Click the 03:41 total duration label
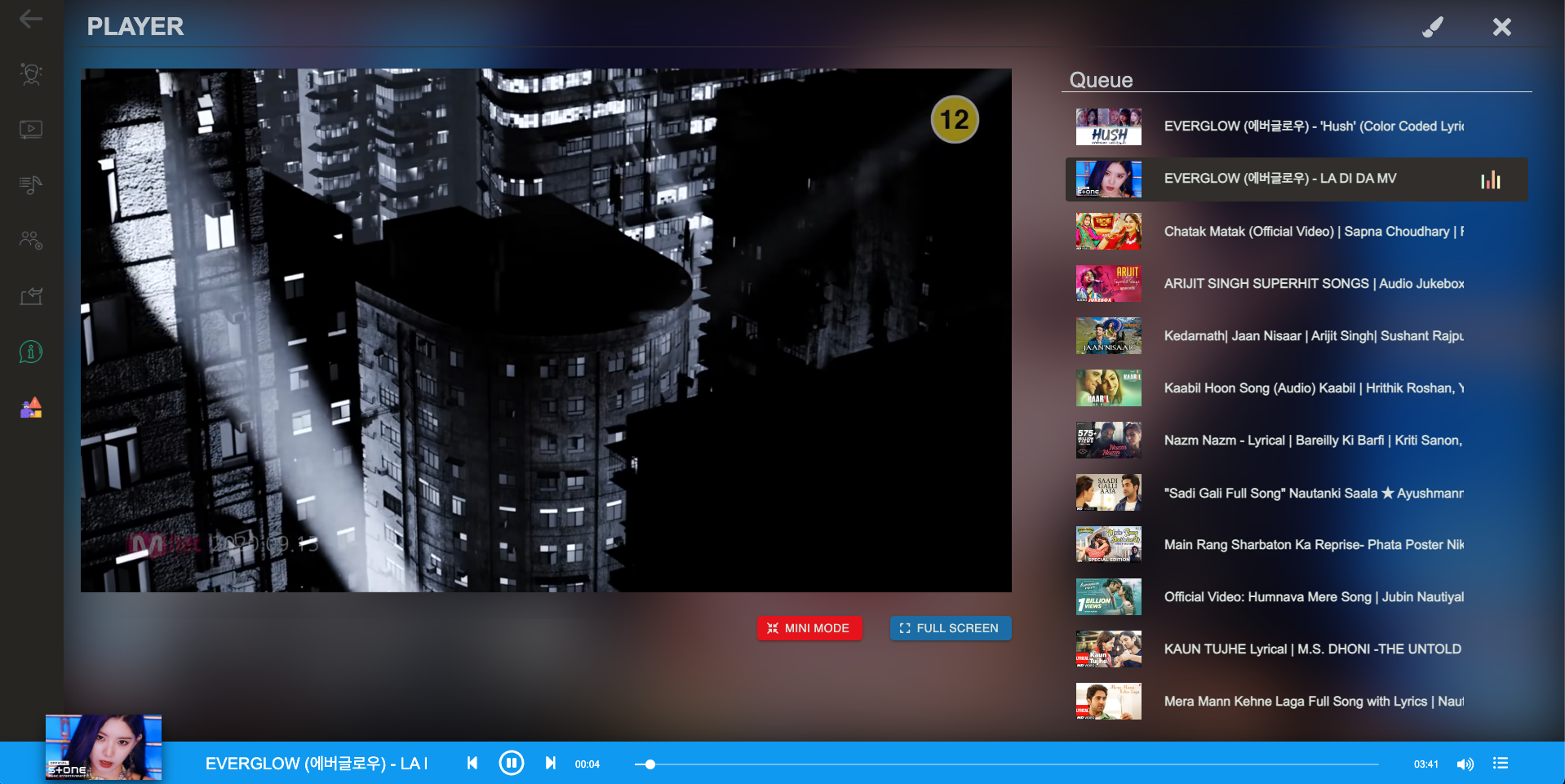The image size is (1565, 784). click(x=1426, y=764)
